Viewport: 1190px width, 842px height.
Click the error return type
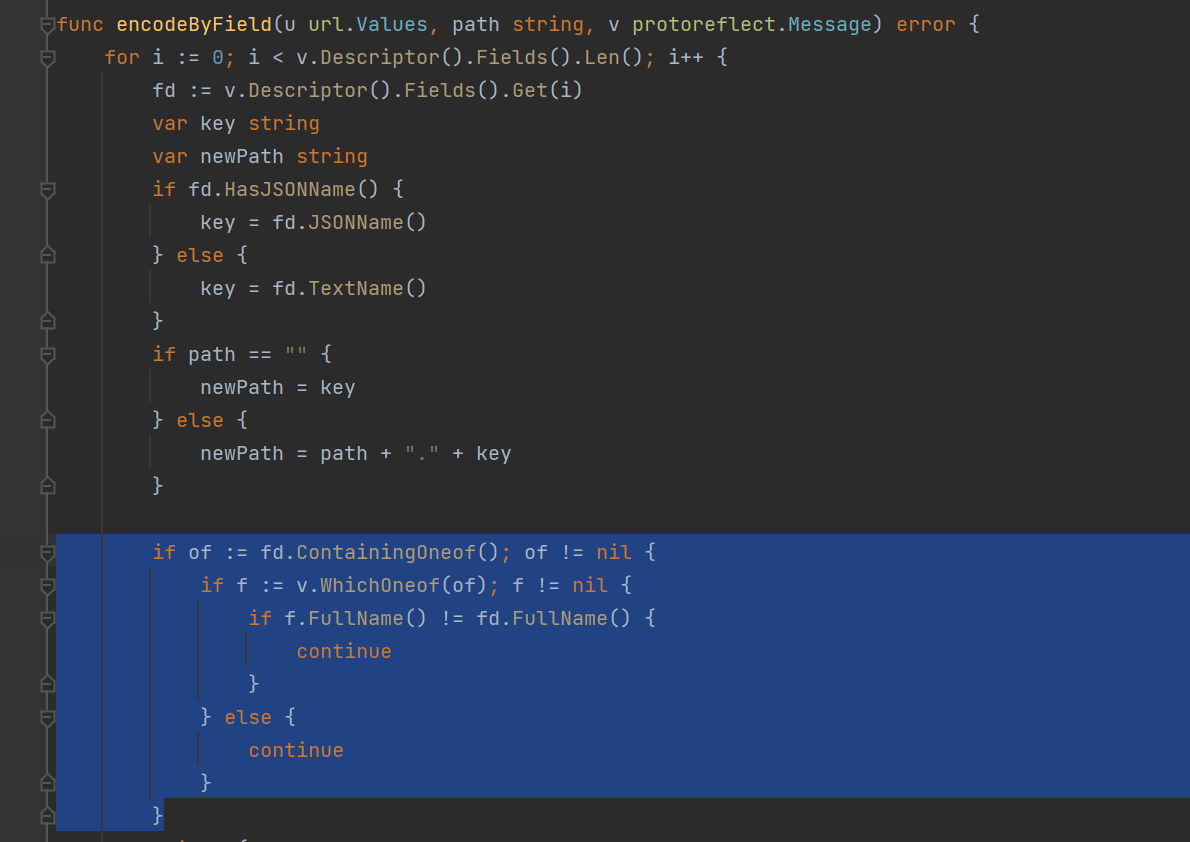(x=925, y=25)
